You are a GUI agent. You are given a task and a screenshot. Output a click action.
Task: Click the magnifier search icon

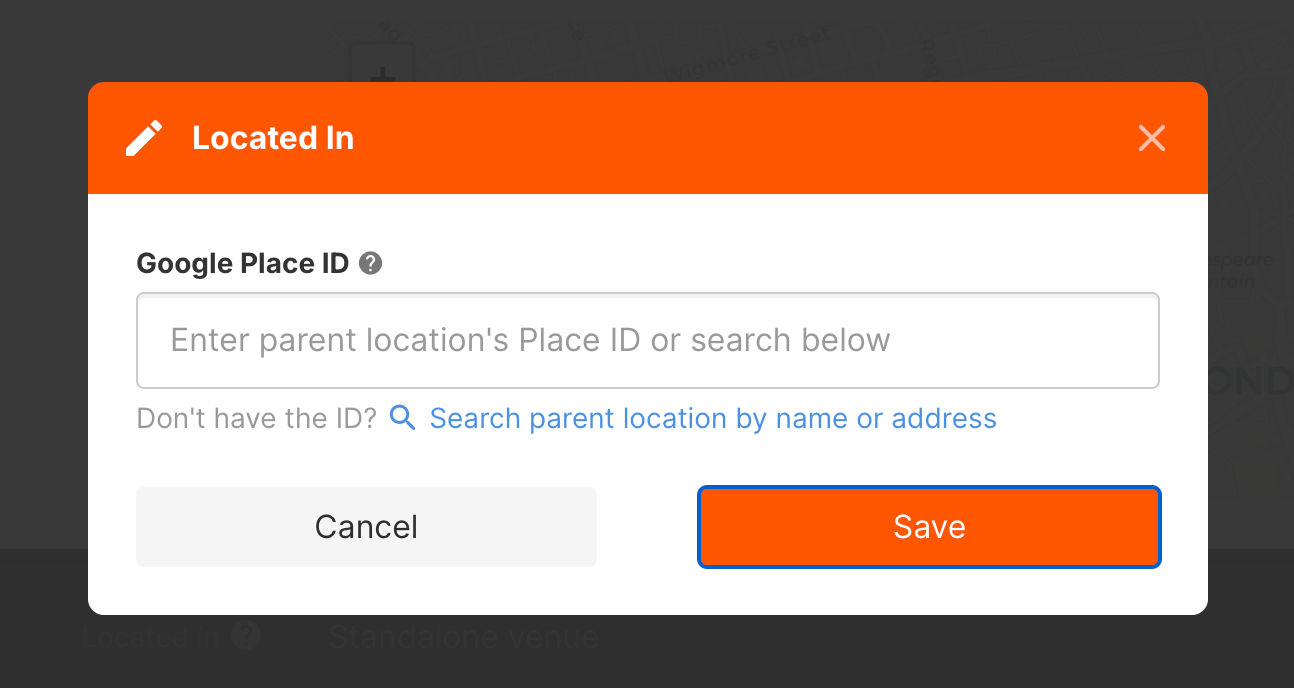(402, 418)
